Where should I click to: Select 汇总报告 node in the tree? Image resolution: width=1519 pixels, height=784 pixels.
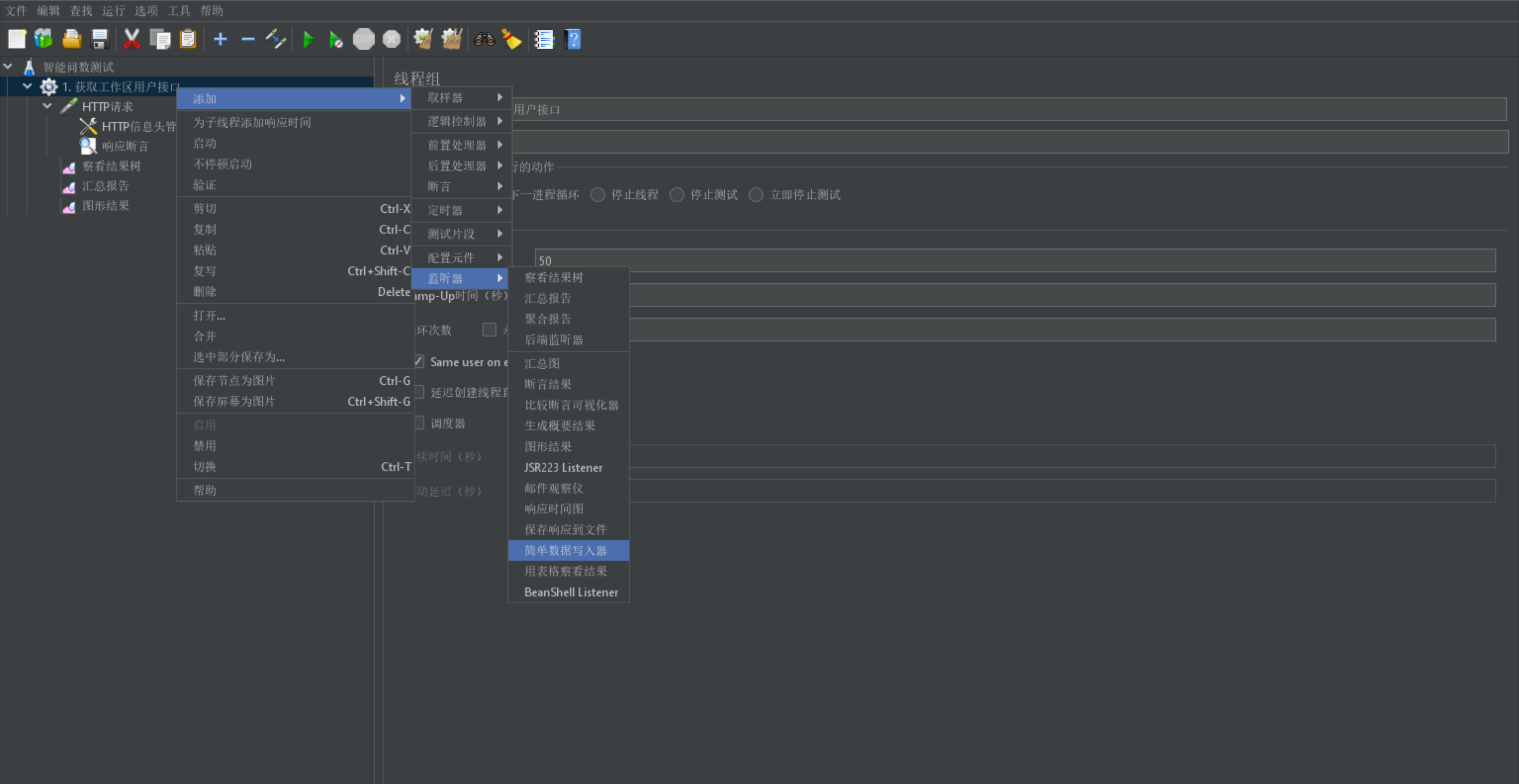105,186
